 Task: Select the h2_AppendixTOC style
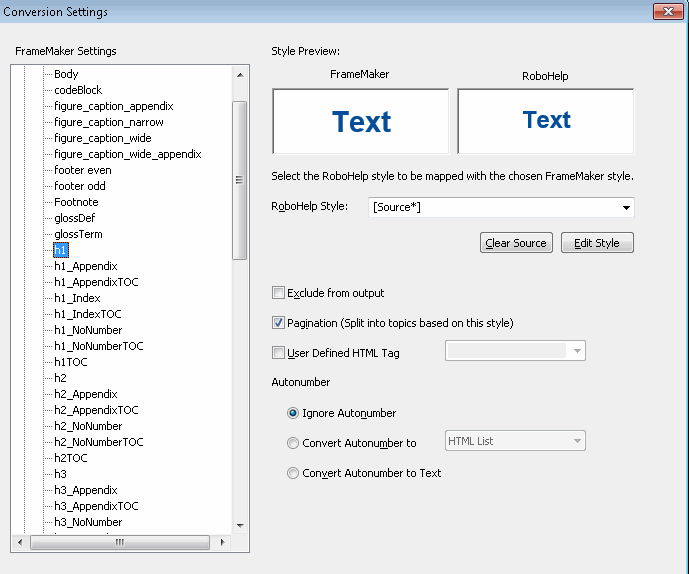click(96, 410)
